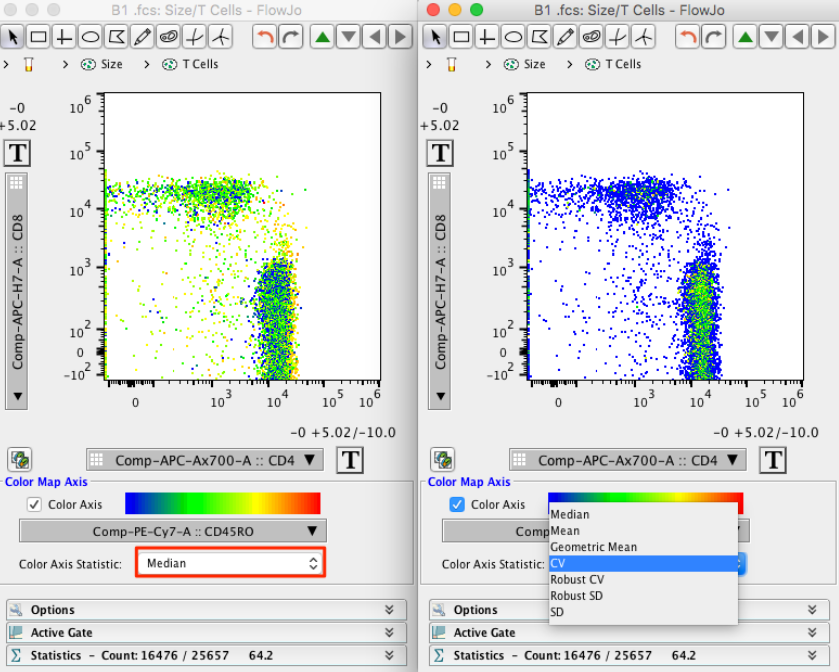Select the rectangle gate tool in left window
This screenshot has width=839, height=672.
(x=38, y=37)
